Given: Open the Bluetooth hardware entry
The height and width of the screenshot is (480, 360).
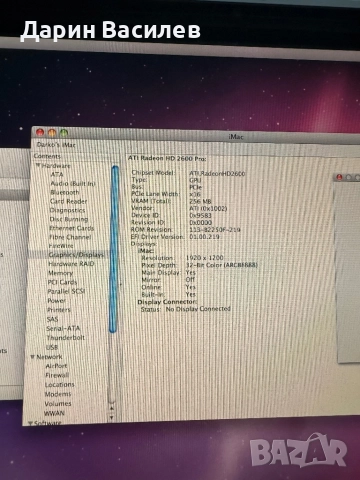Looking at the screenshot, I should (65, 192).
